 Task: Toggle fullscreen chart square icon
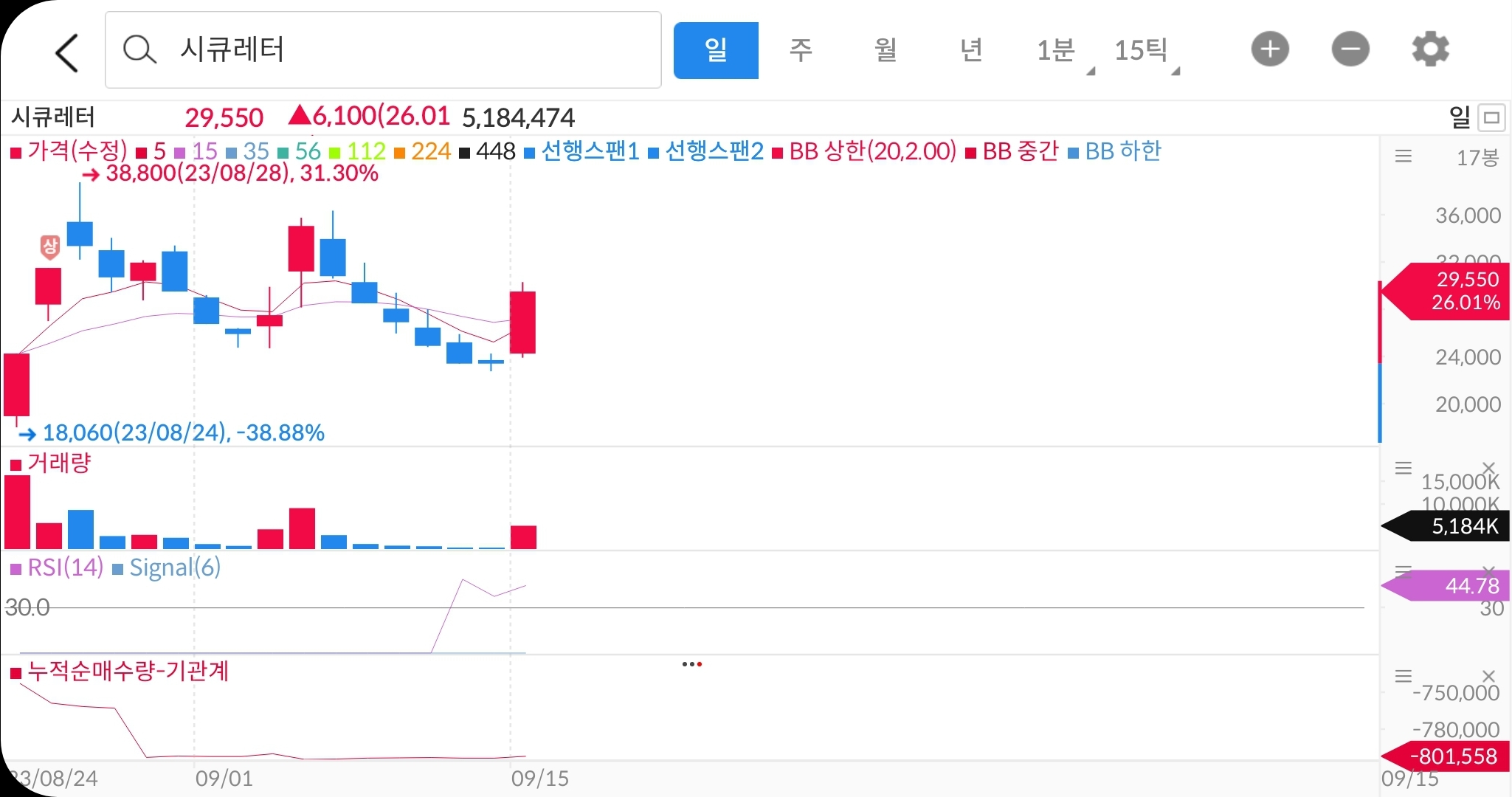[1492, 117]
